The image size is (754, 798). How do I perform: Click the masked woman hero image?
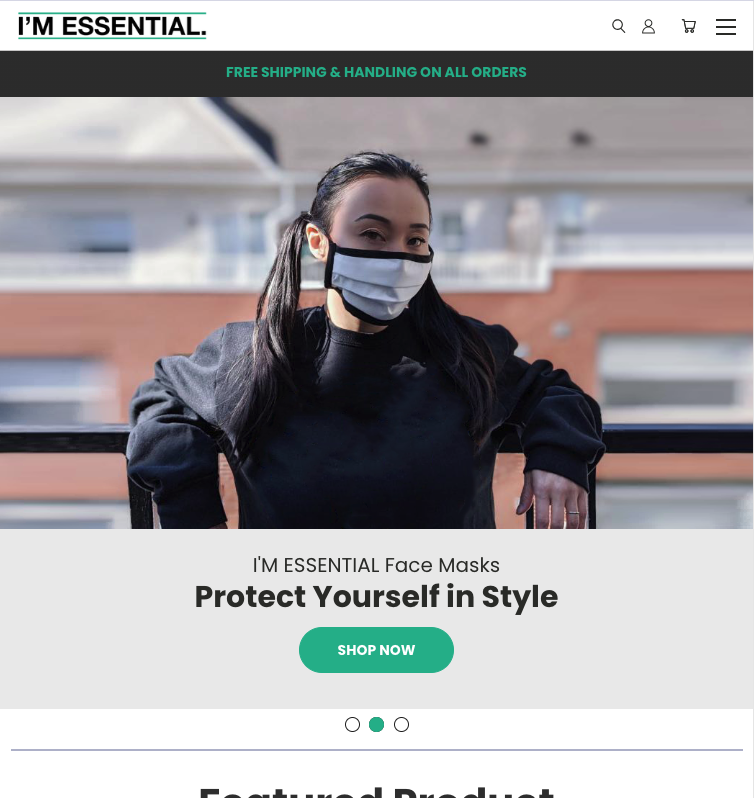coord(376,313)
